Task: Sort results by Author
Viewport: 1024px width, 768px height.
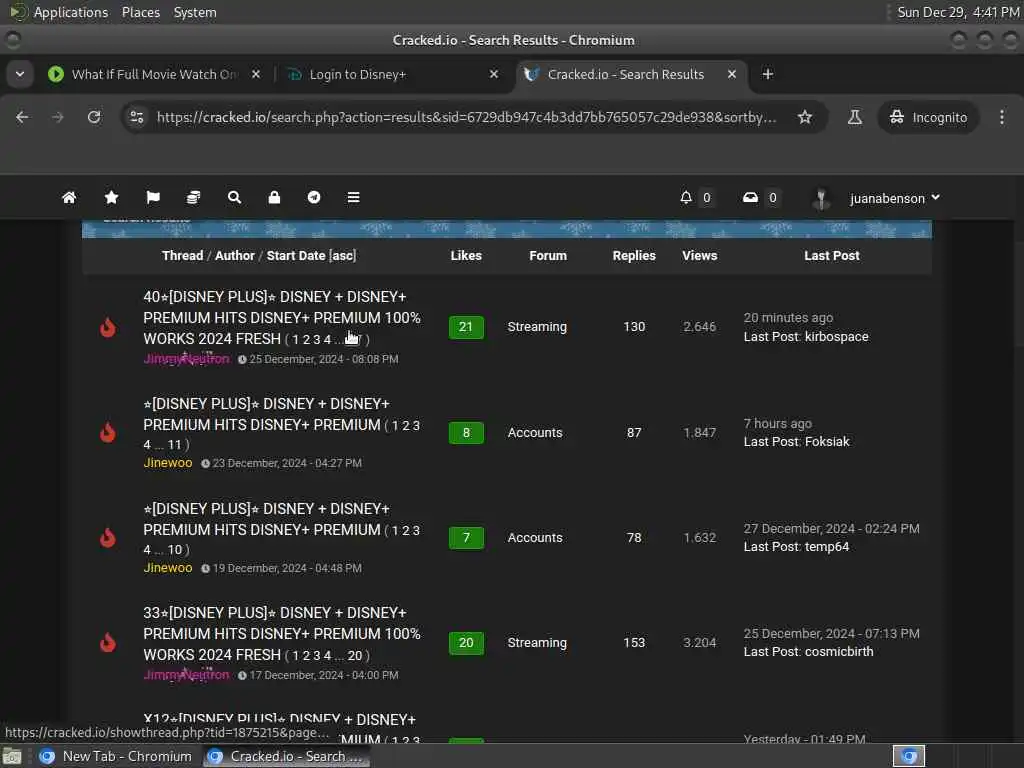Action: point(234,255)
